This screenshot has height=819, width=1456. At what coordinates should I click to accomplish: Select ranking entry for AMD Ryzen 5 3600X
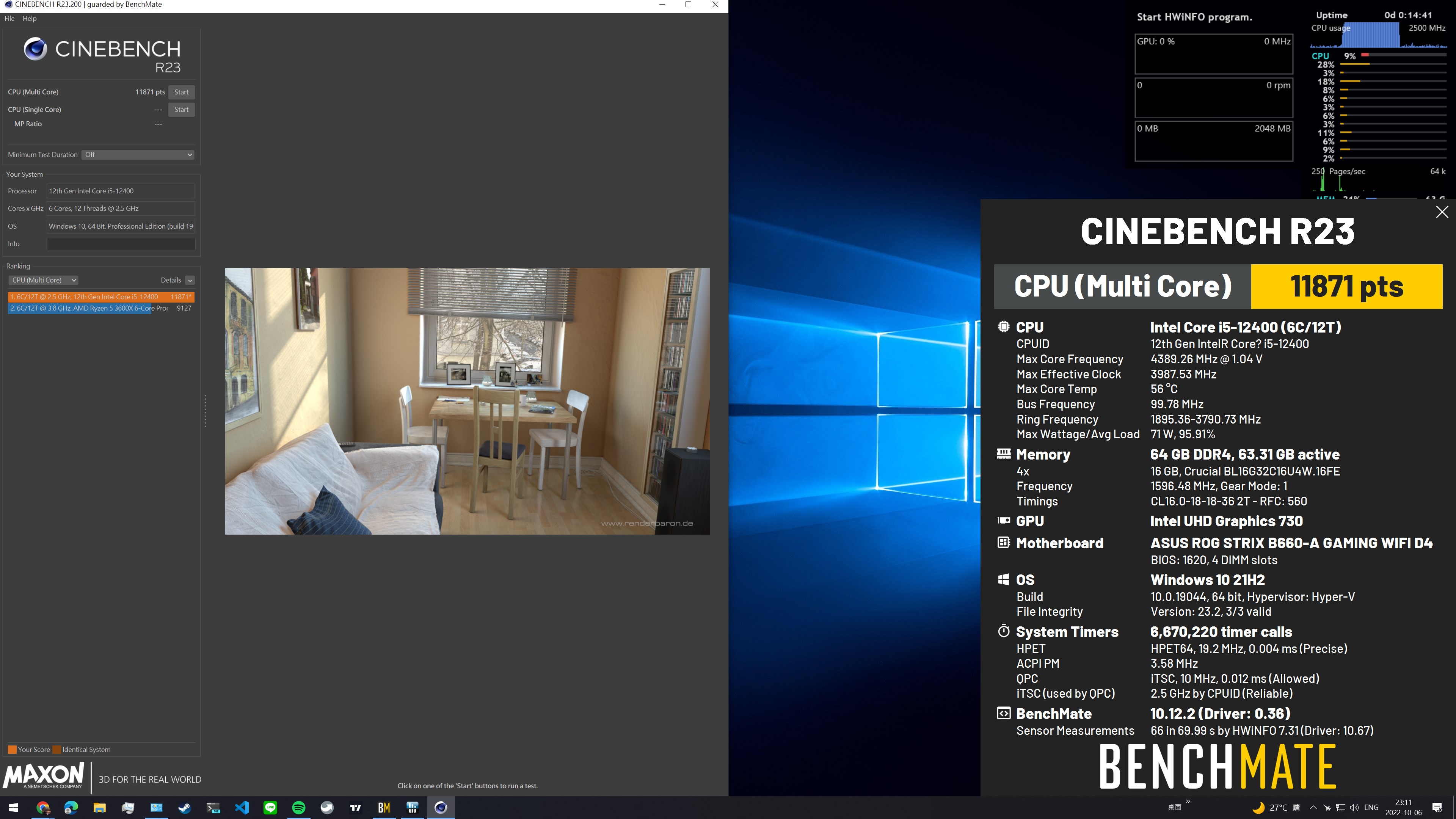point(101,309)
